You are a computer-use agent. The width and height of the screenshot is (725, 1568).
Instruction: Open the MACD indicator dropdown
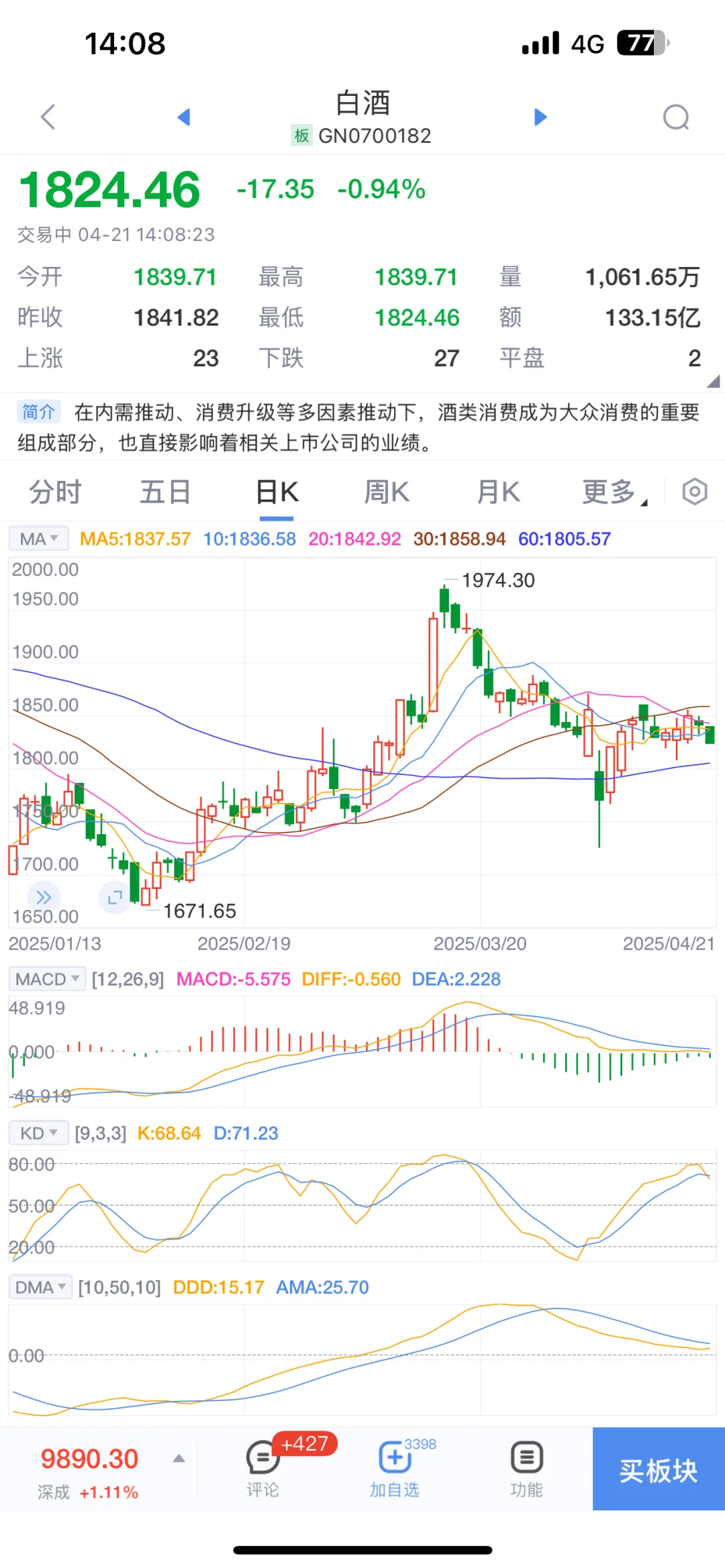[x=47, y=979]
